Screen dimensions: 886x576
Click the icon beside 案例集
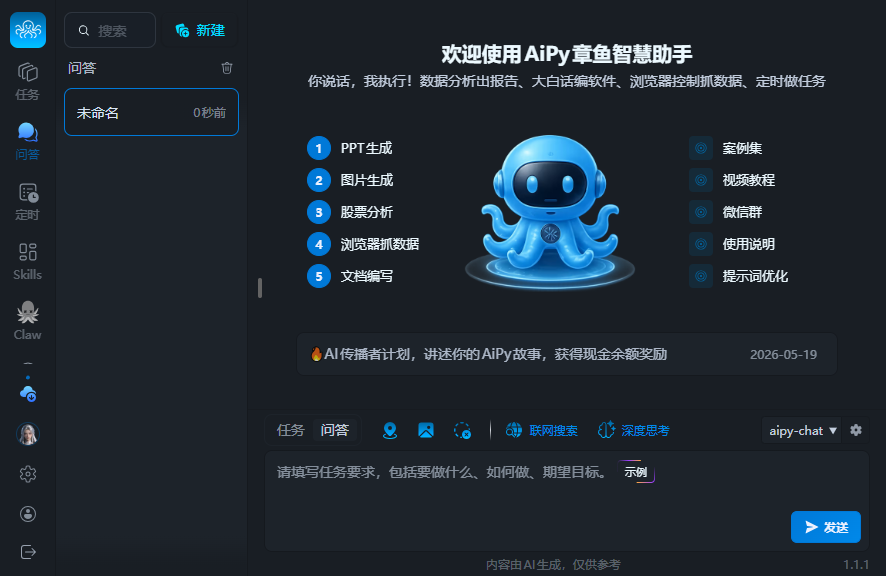tap(701, 148)
